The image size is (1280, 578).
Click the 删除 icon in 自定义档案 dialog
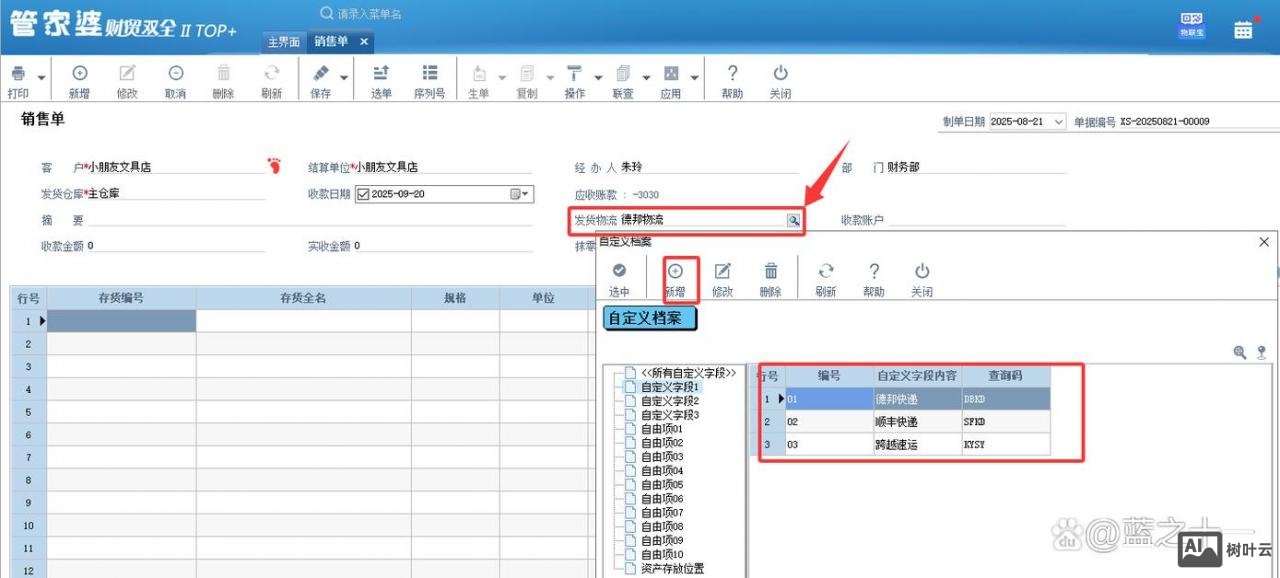pos(770,270)
